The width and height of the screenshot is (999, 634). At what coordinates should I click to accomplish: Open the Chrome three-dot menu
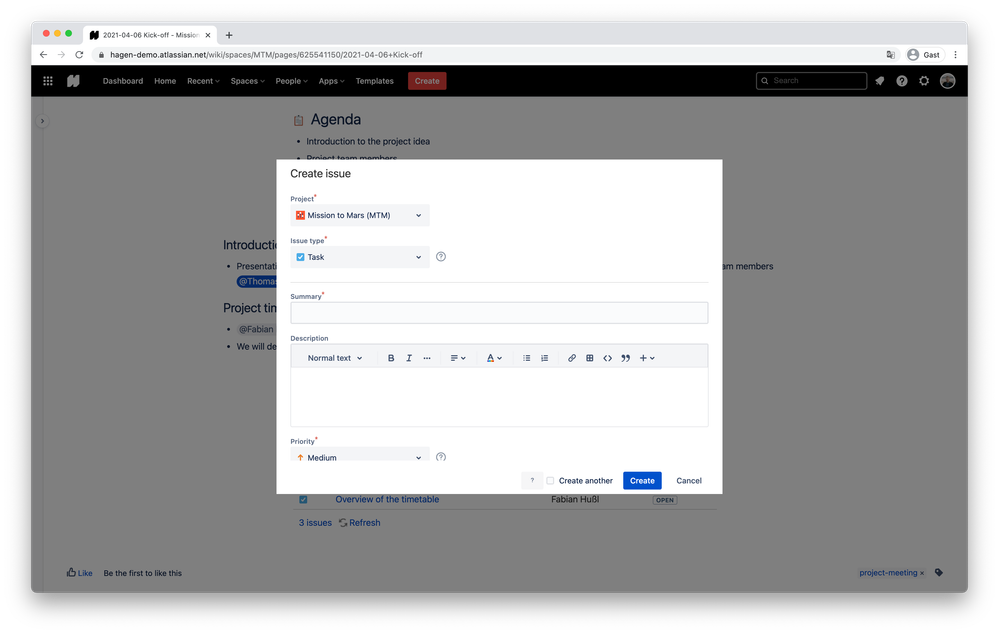(956, 55)
